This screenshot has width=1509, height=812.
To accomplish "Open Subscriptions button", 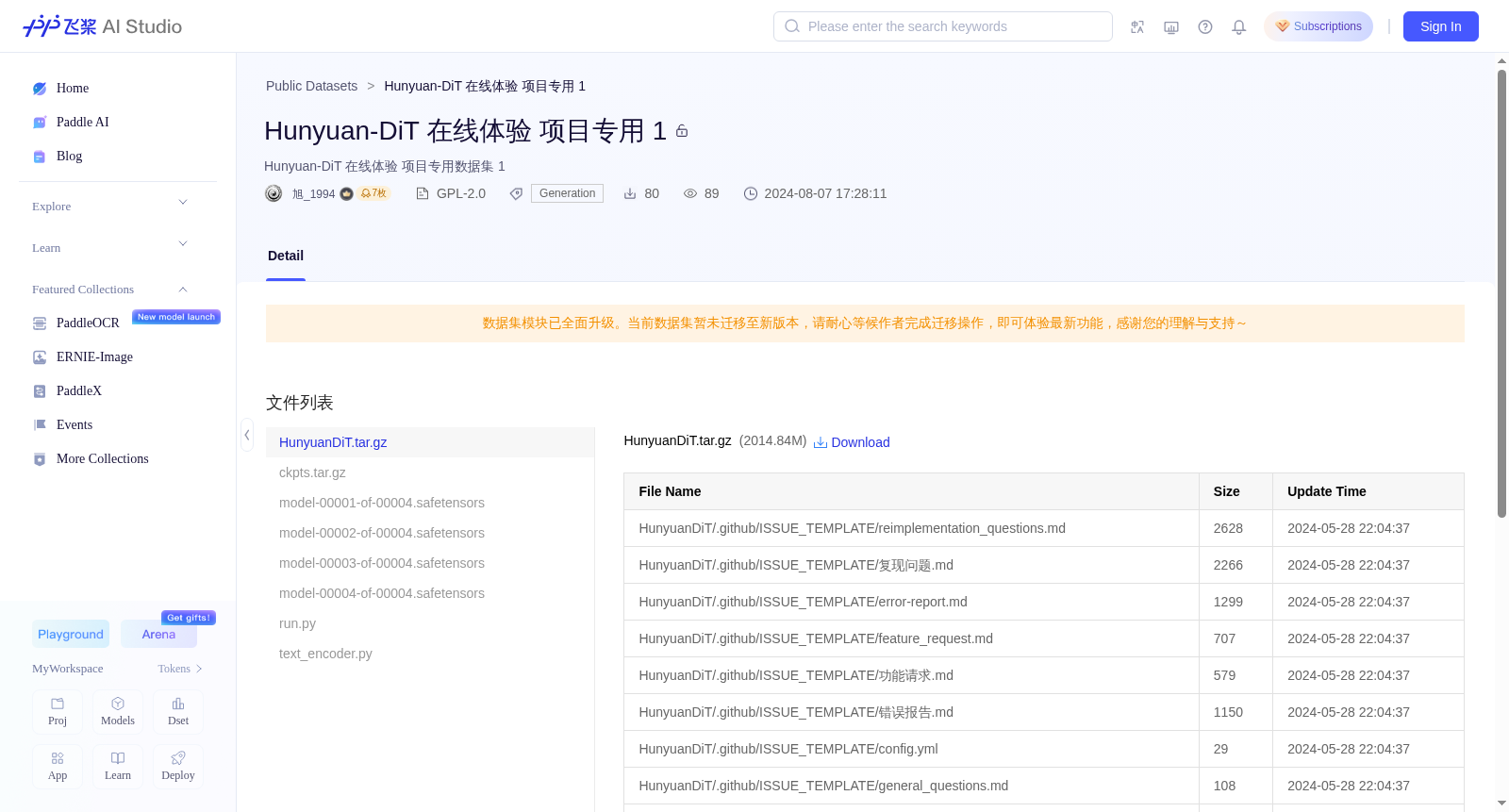I will 1318,26.
